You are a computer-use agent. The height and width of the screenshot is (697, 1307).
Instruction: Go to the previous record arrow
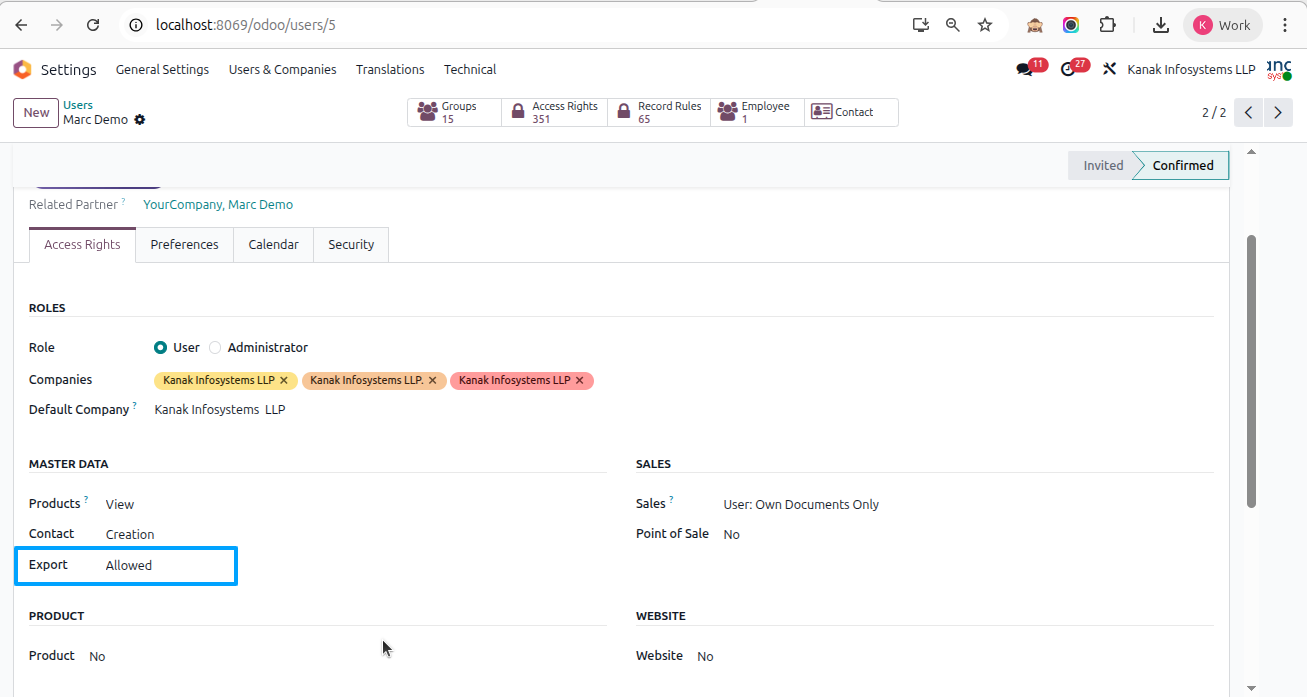[1248, 112]
